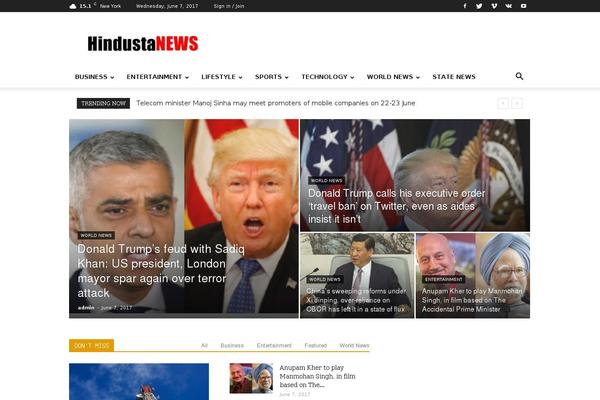Select the World News tab under Don't Miss
Screen dimensions: 600x400
354,345
